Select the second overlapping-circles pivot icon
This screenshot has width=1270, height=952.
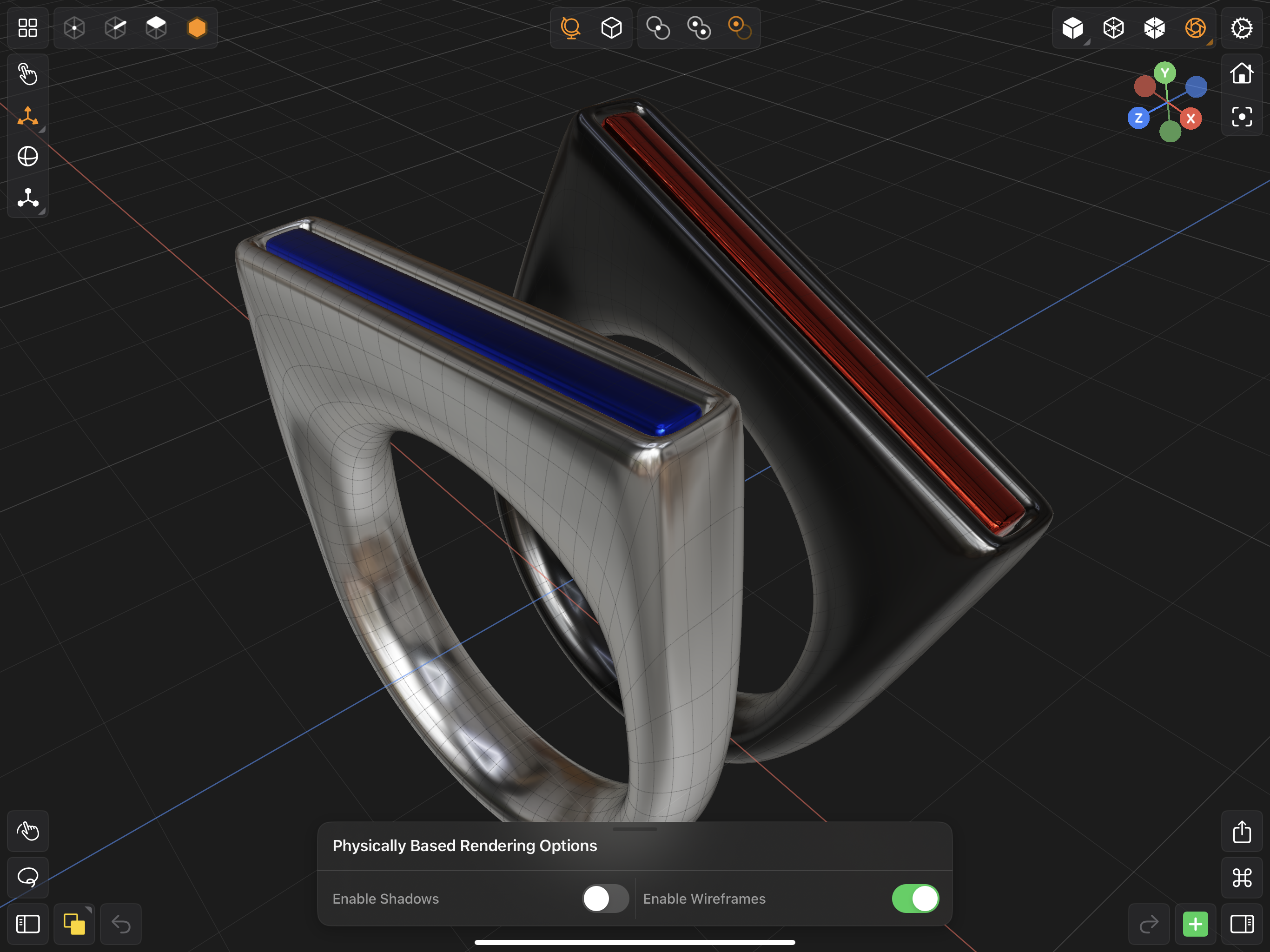699,27
